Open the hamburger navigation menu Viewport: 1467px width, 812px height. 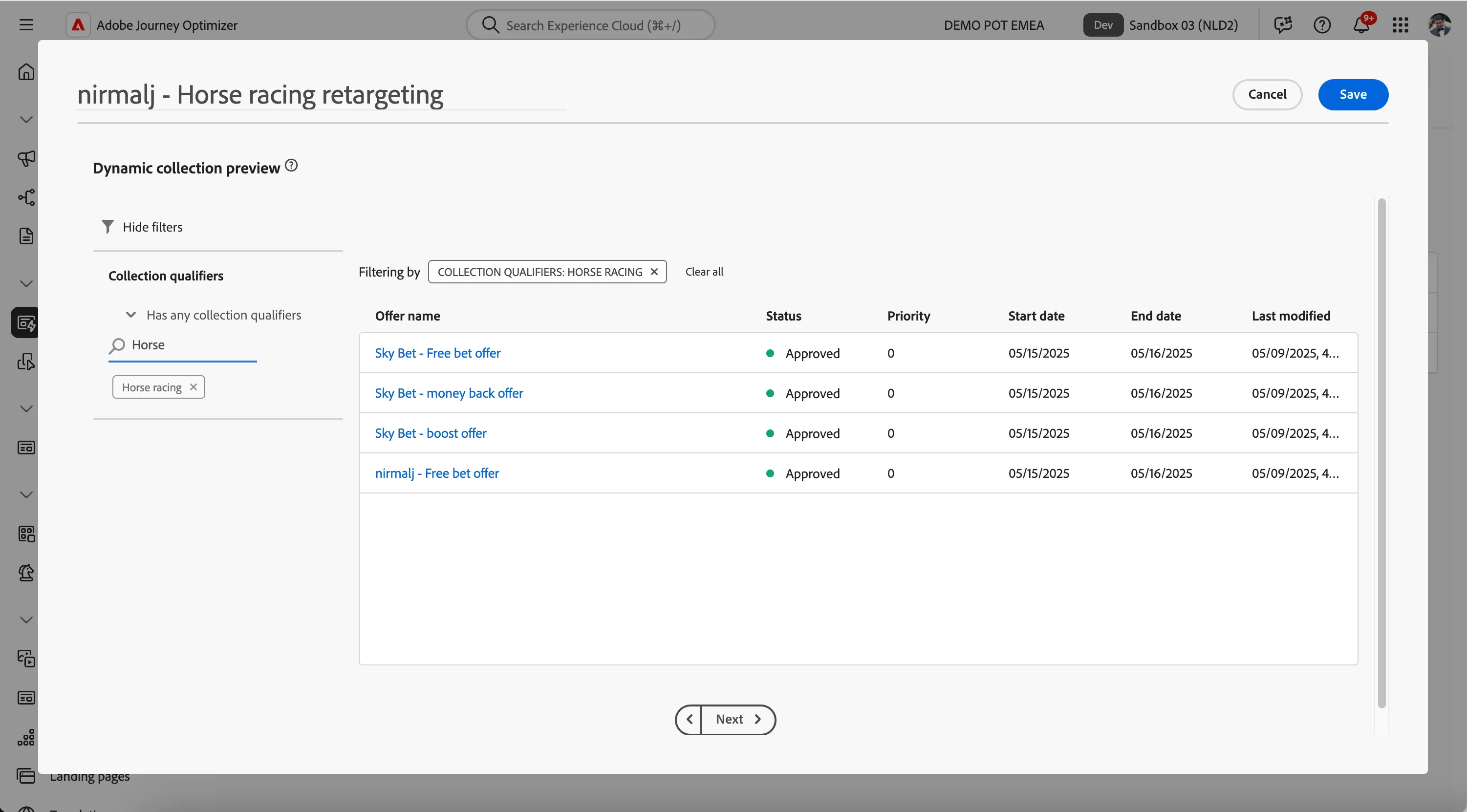[x=26, y=25]
